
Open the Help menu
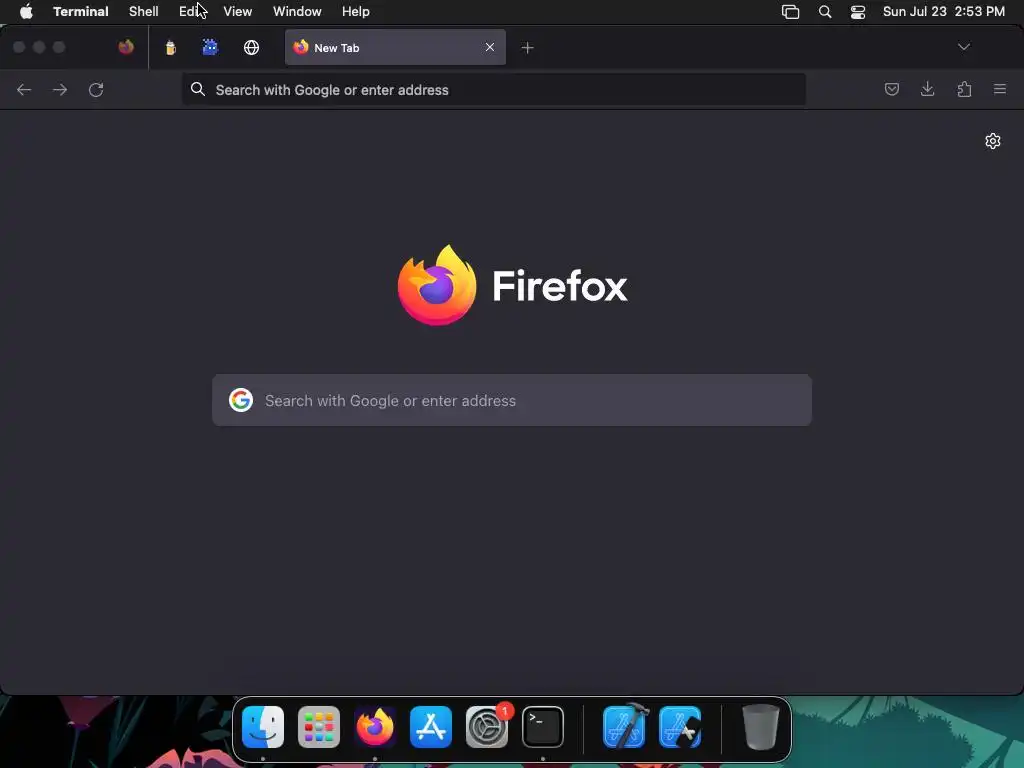[x=356, y=12]
